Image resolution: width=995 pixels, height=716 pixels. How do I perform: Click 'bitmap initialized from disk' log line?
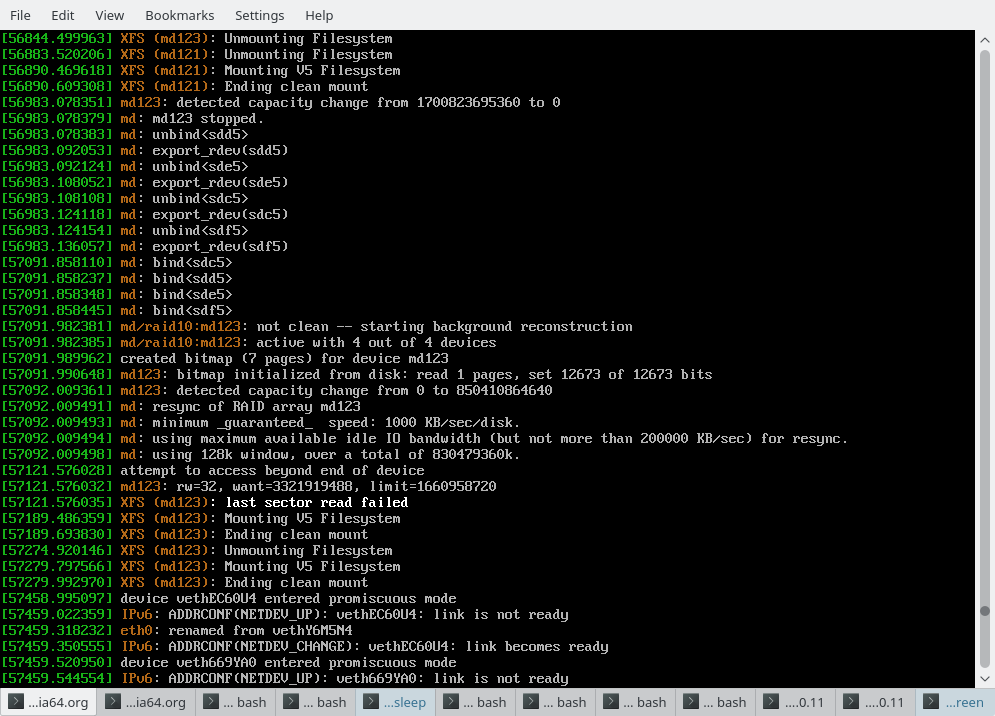[x=357, y=375]
